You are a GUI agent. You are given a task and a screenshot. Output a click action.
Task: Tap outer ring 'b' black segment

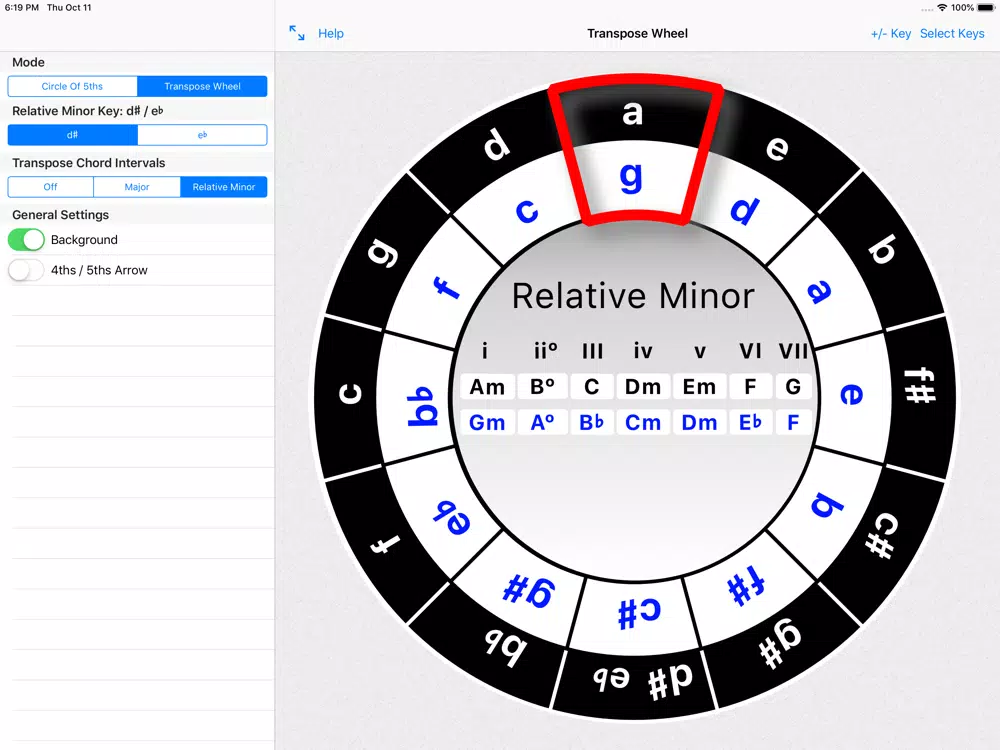coord(883,249)
